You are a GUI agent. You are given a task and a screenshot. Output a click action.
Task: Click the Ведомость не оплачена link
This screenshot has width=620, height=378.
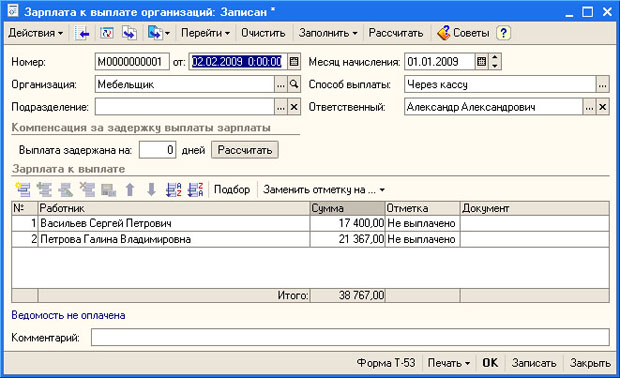click(x=68, y=315)
